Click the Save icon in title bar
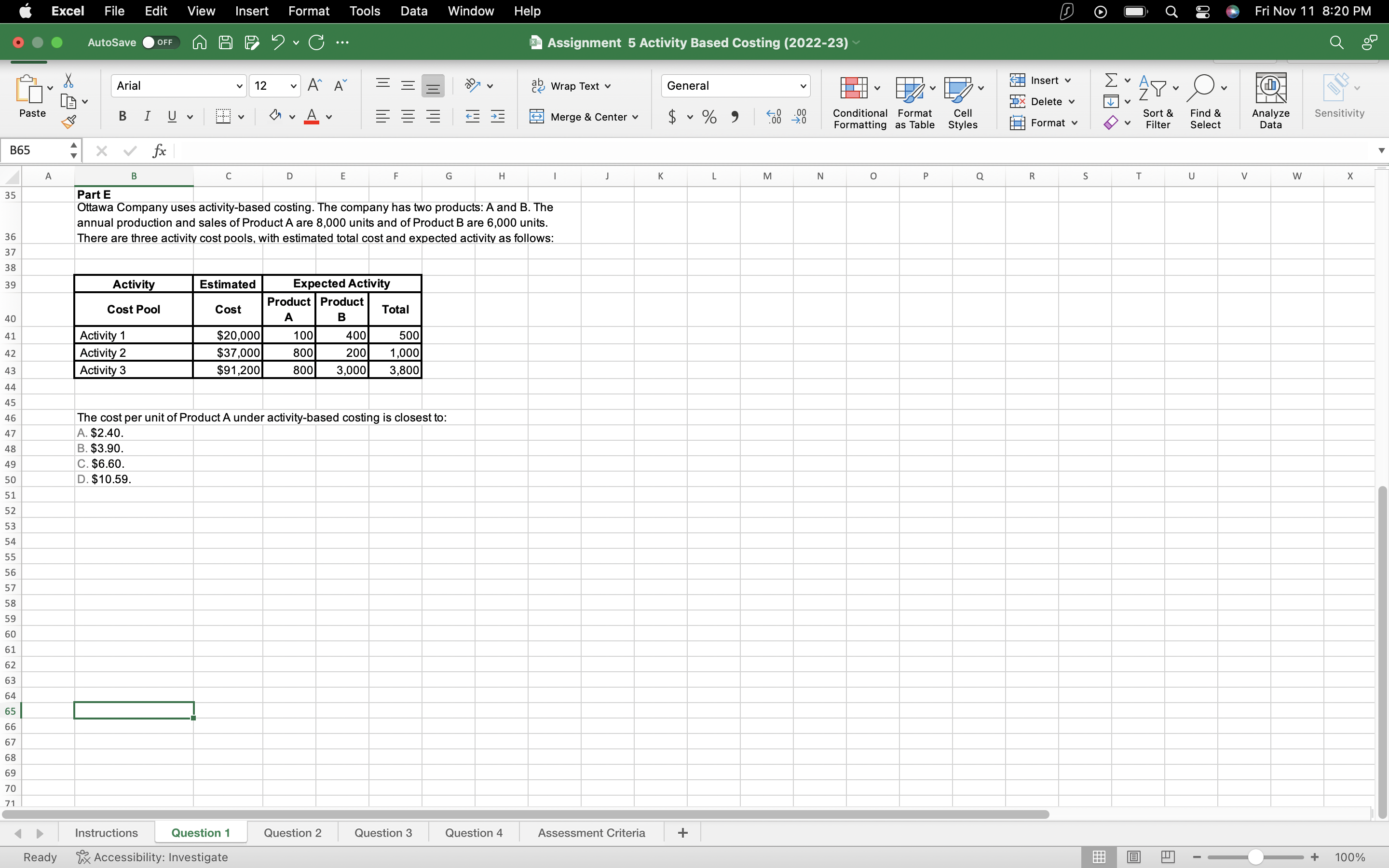This screenshot has width=1389, height=868. pos(226,42)
